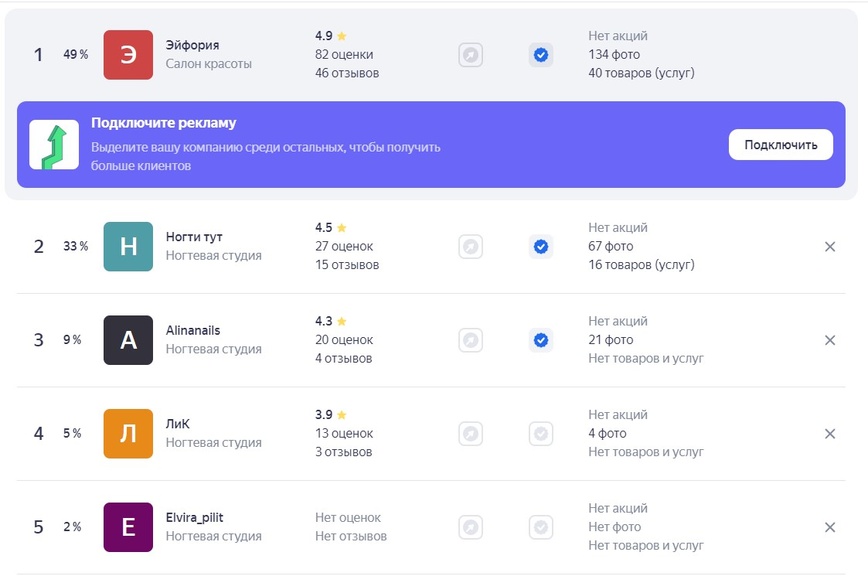Click the blue verified badge for Ногти тут

click(x=541, y=246)
